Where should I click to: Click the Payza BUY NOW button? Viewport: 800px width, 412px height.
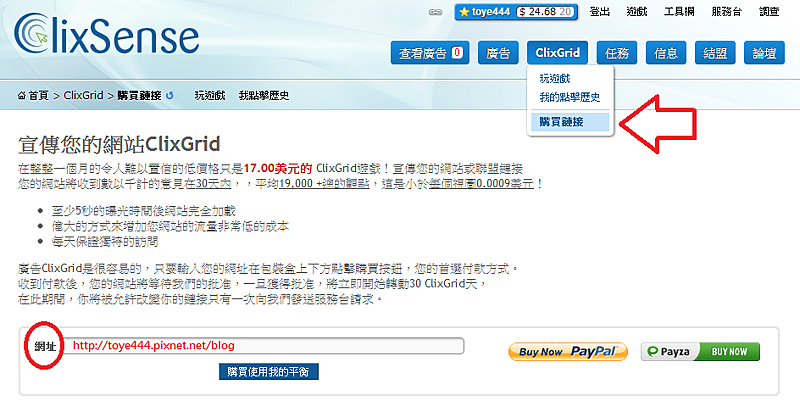coord(700,351)
